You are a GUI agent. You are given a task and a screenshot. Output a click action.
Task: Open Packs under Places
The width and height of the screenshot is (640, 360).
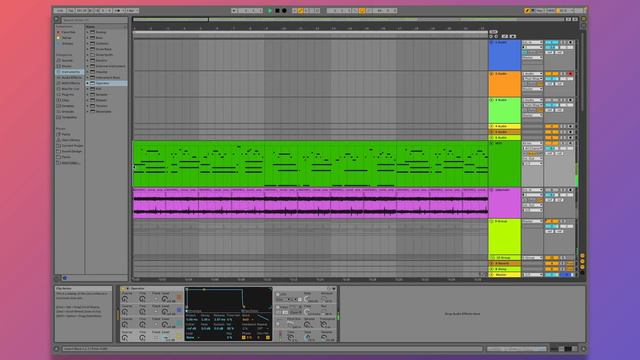pyautogui.click(x=65, y=134)
